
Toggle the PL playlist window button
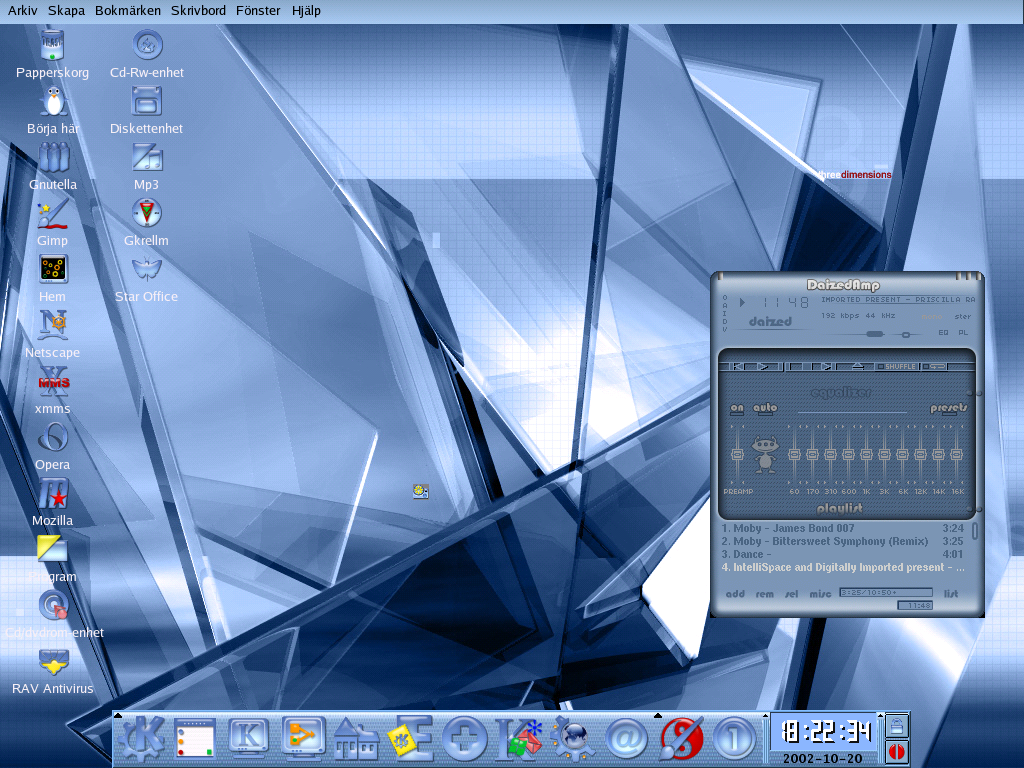[x=963, y=332]
